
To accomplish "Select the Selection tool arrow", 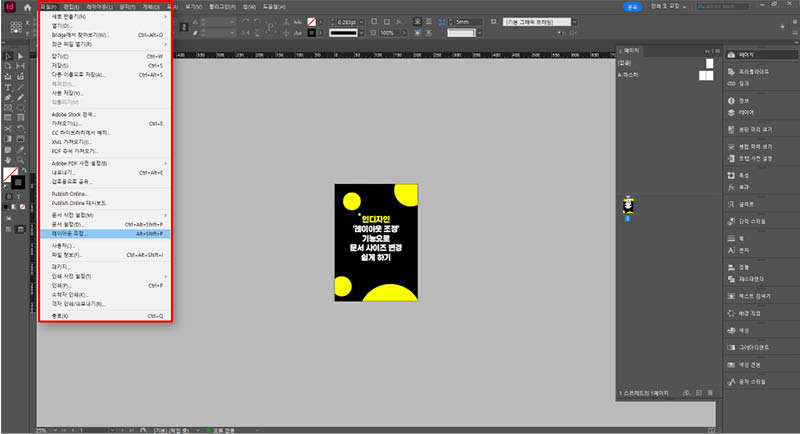I will pos(8,56).
